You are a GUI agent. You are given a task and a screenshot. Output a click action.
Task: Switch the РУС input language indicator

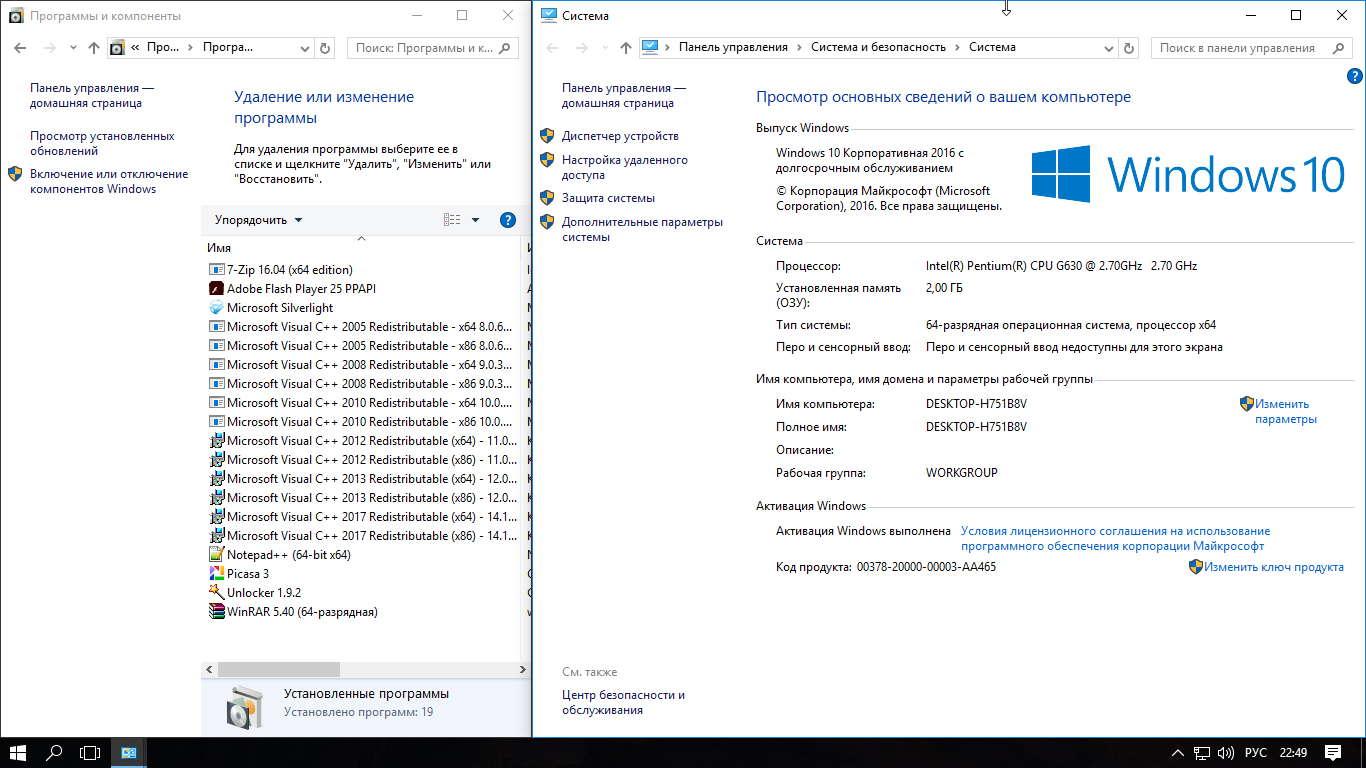(1255, 752)
